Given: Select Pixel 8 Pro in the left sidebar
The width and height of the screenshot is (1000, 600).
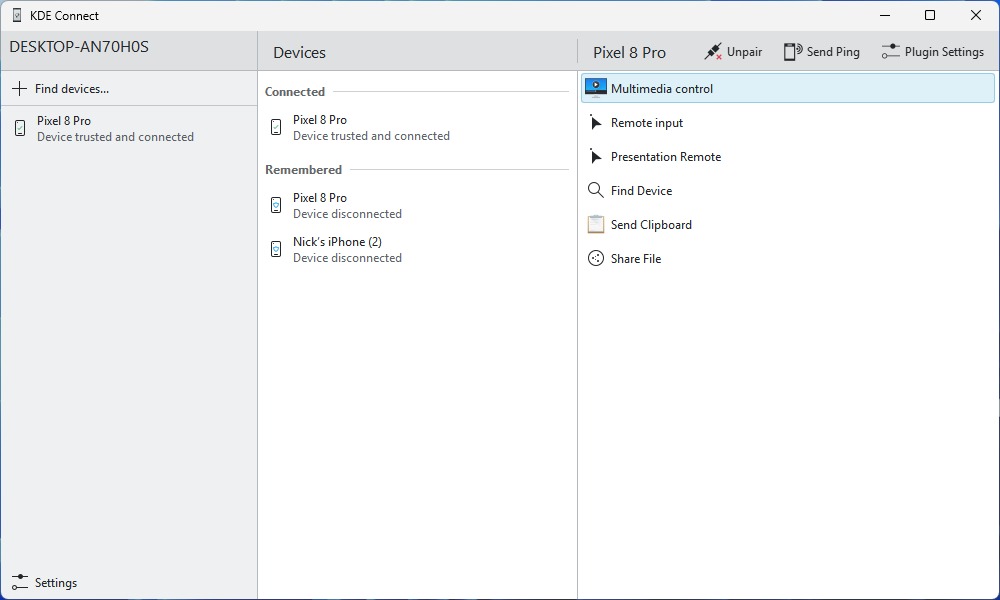Looking at the screenshot, I should tap(115, 128).
